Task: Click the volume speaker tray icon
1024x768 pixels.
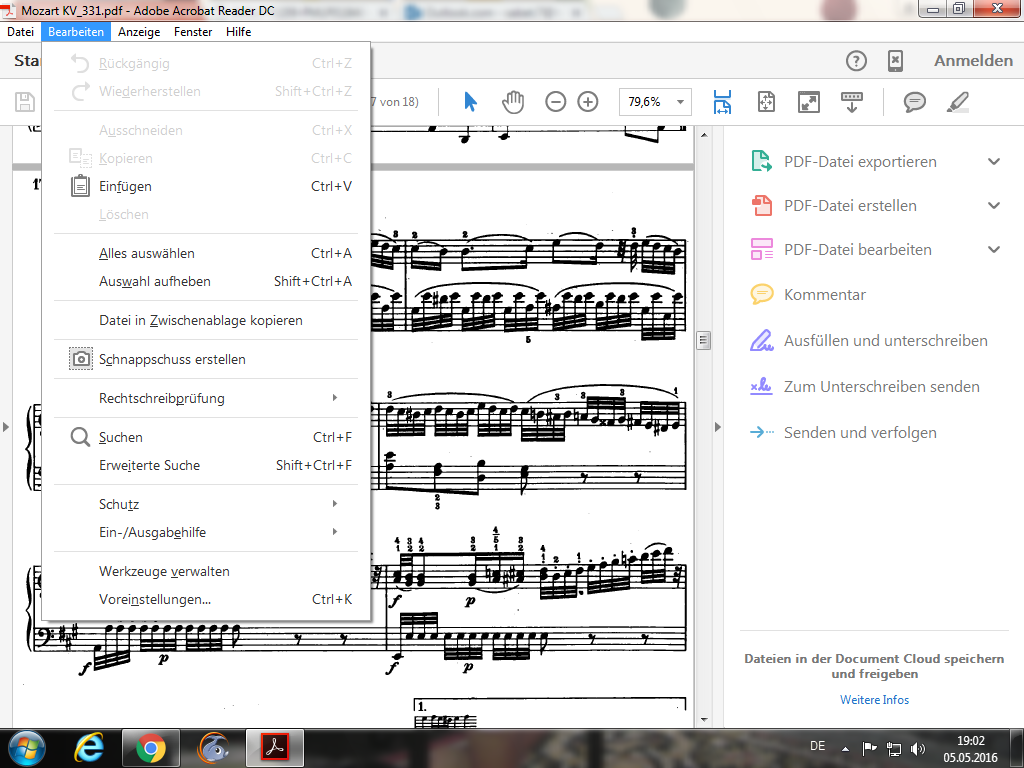Action: pos(918,748)
